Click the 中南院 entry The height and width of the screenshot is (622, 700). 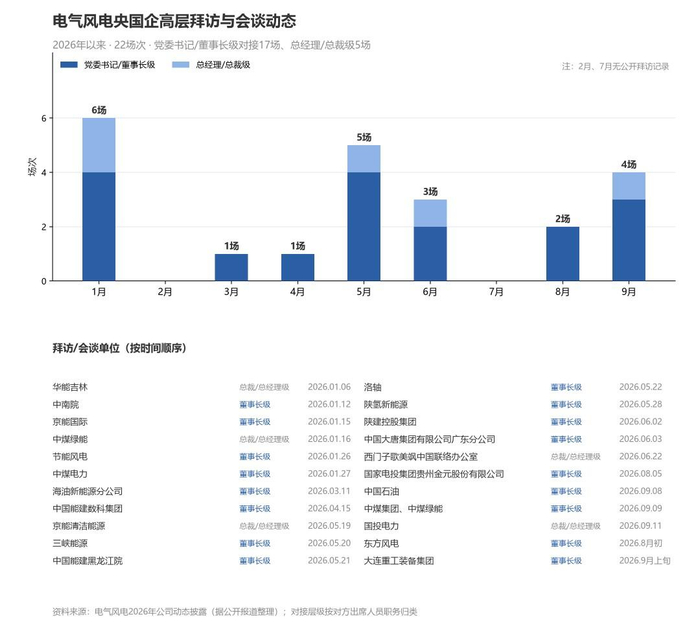66,405
